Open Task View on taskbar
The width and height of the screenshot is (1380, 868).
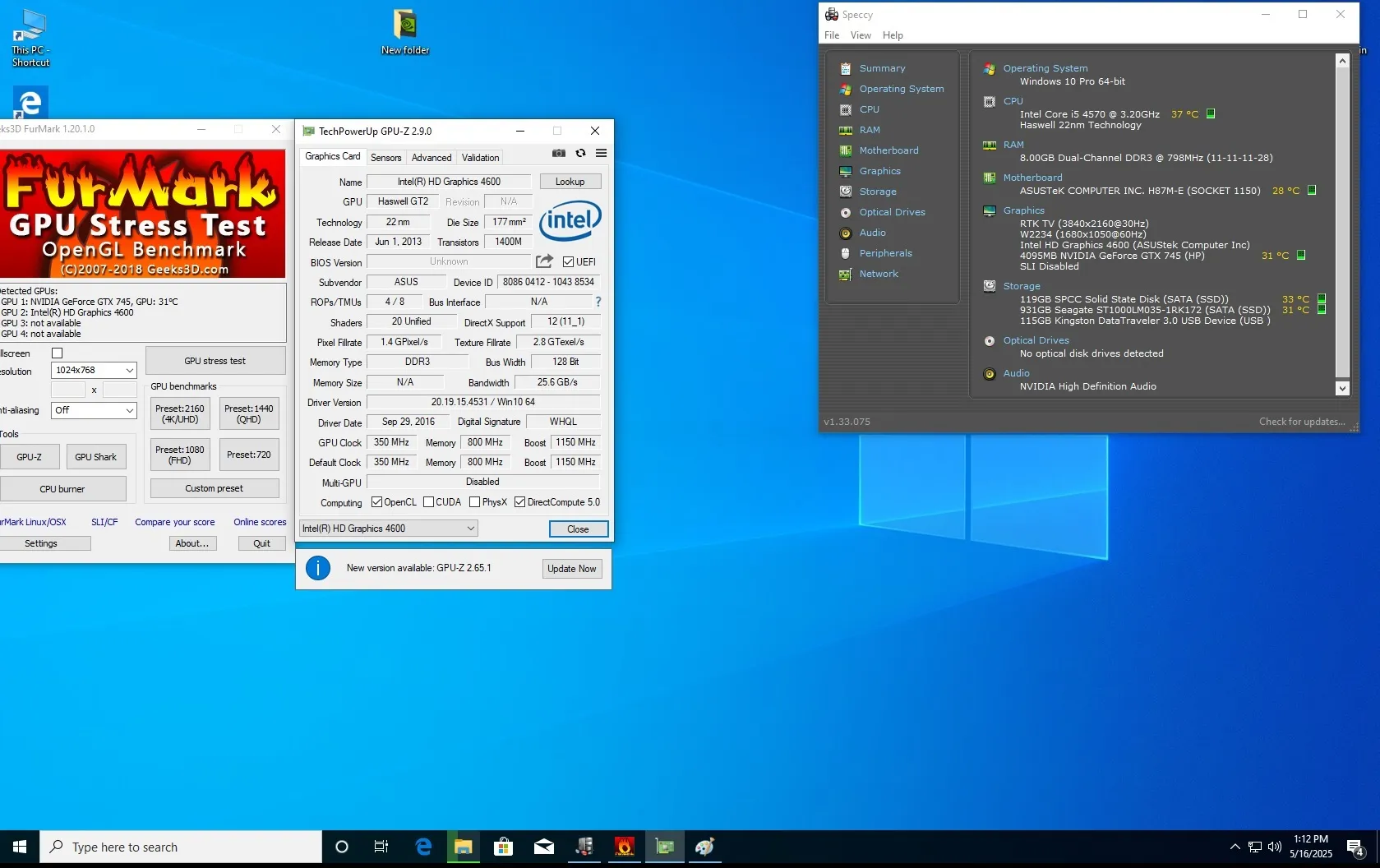381,847
